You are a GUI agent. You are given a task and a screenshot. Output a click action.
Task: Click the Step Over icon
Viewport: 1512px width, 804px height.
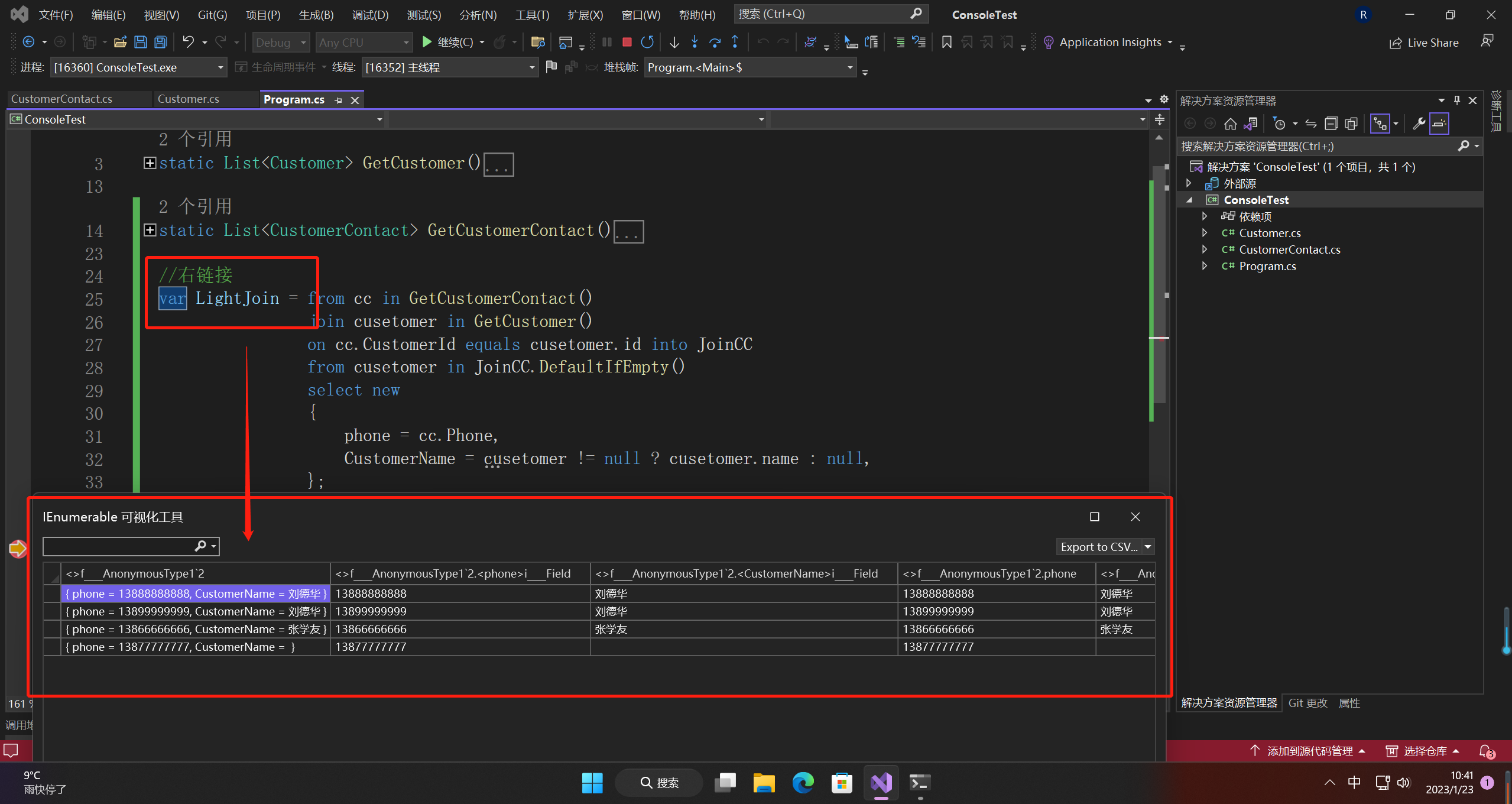(715, 42)
